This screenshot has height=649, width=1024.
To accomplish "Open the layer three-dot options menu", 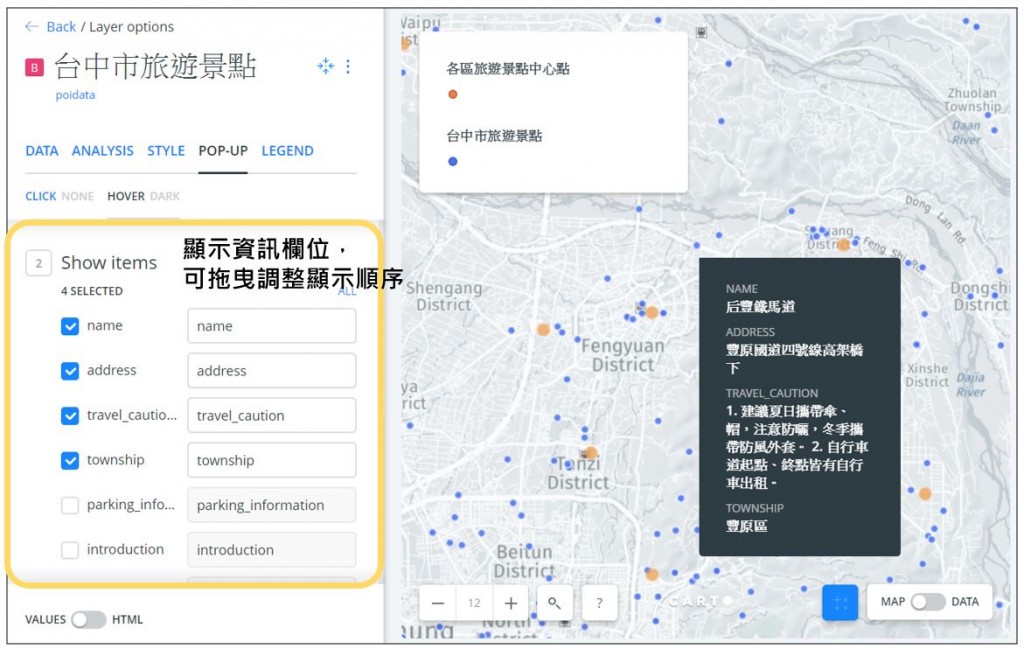I will (x=348, y=67).
